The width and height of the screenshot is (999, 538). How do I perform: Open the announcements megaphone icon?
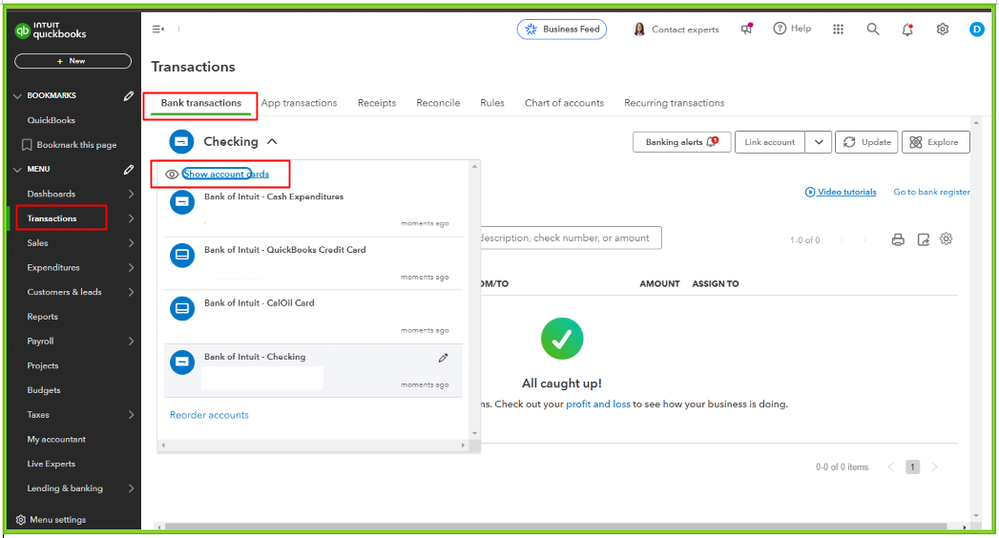tap(746, 29)
